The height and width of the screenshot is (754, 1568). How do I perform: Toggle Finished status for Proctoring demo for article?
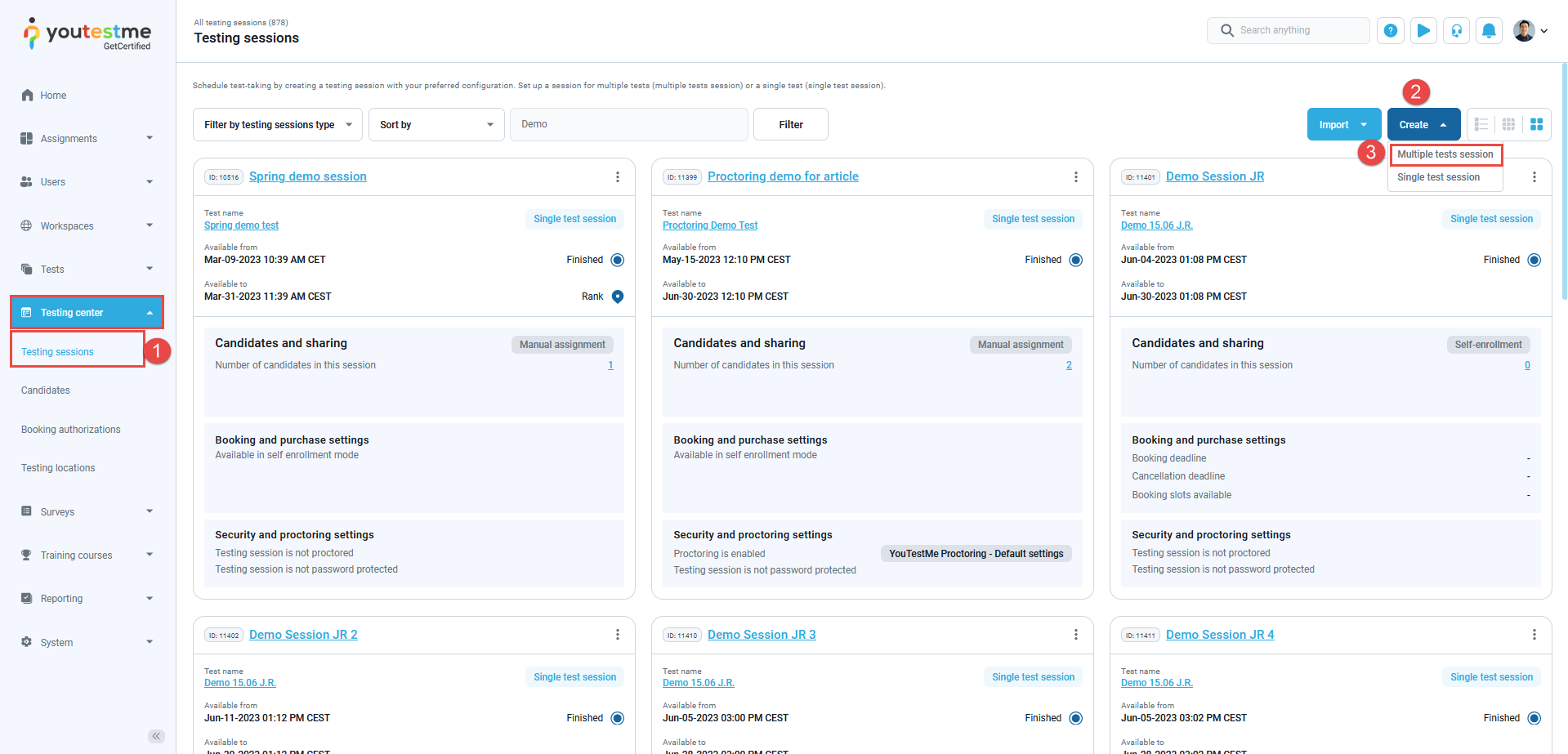point(1075,260)
